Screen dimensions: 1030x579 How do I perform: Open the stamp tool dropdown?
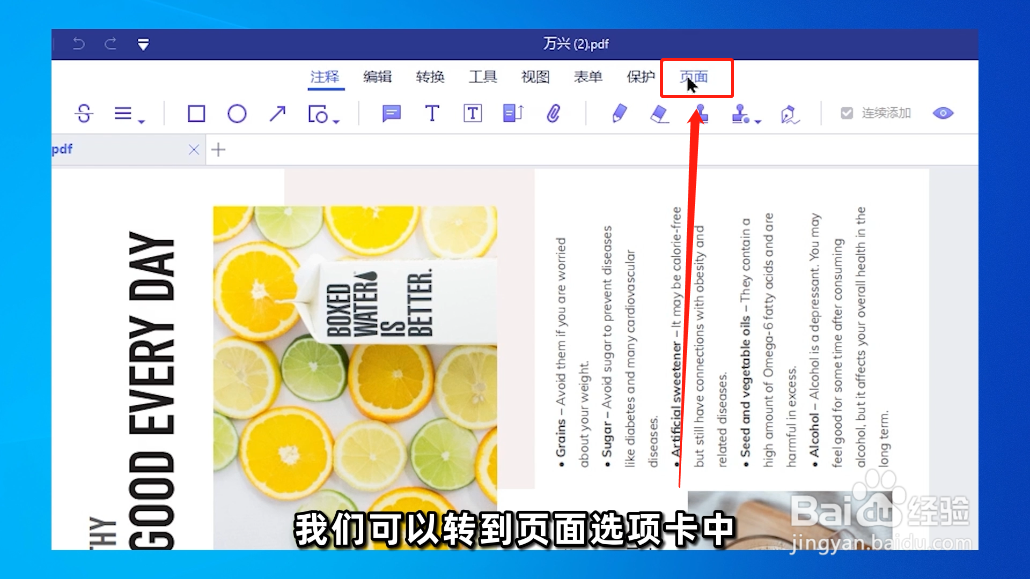coord(757,120)
